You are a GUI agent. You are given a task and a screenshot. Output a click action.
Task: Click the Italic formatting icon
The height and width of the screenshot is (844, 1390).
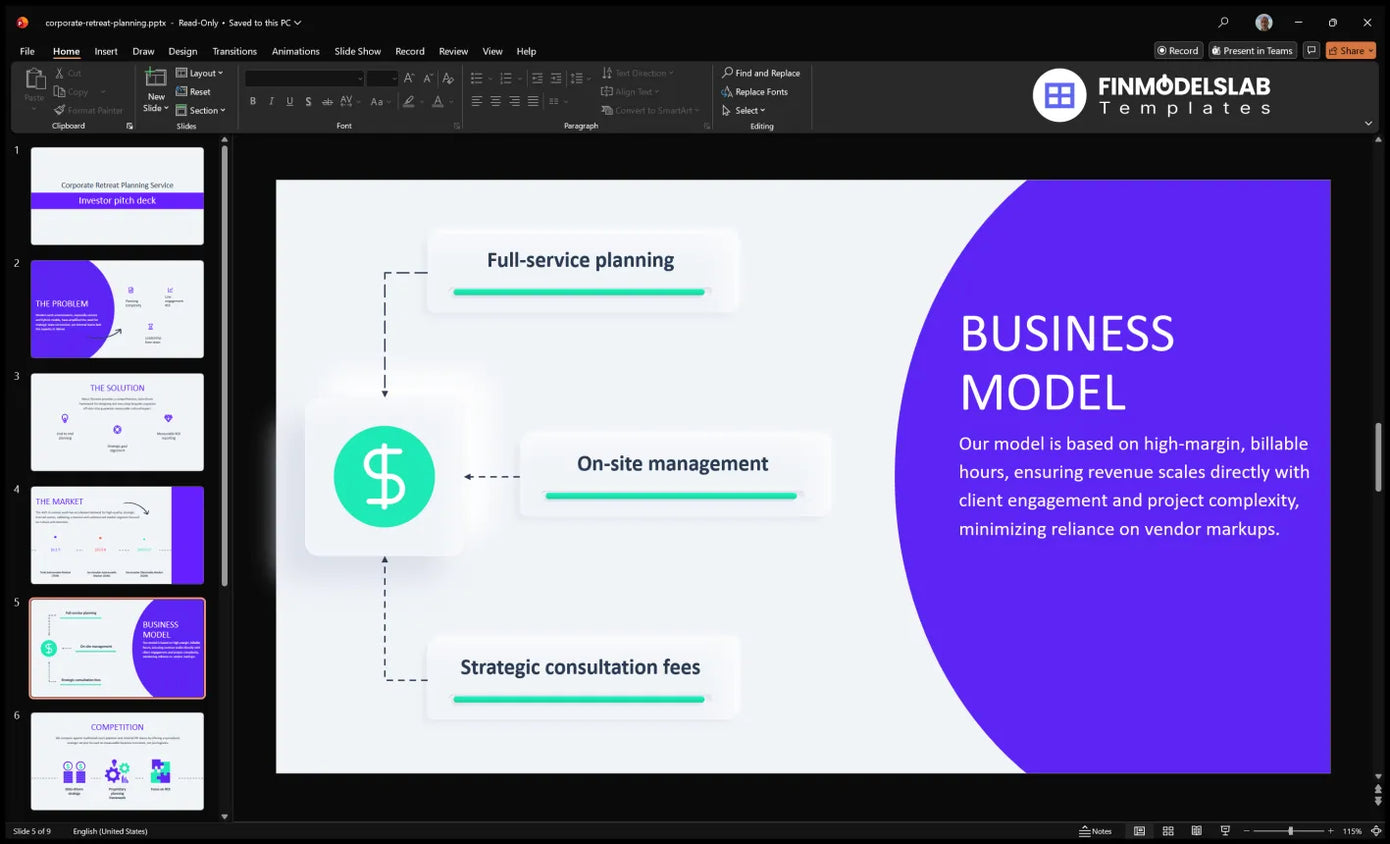[271, 101]
